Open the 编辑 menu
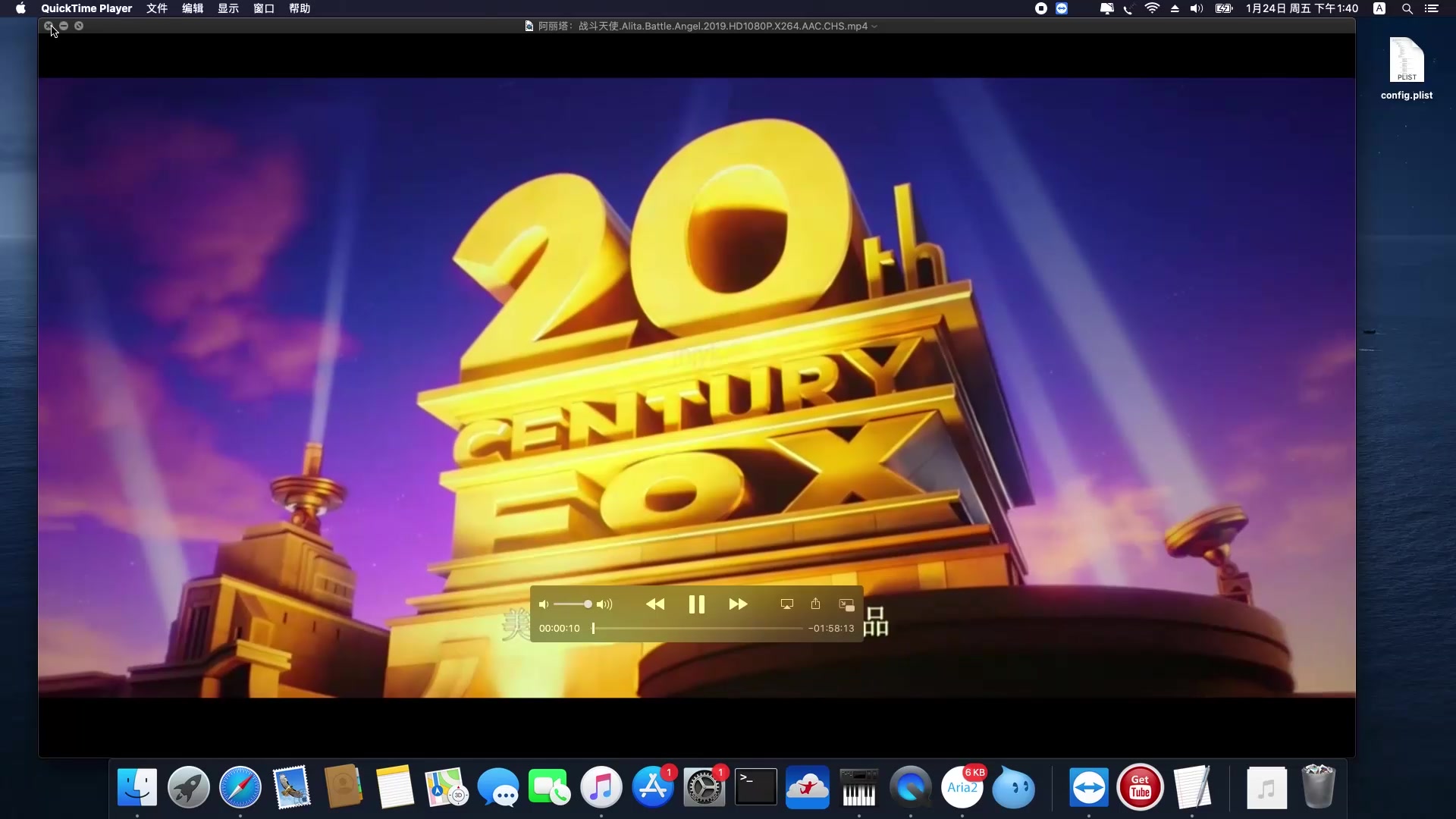Screen dimensions: 1456x819 click(x=193, y=8)
